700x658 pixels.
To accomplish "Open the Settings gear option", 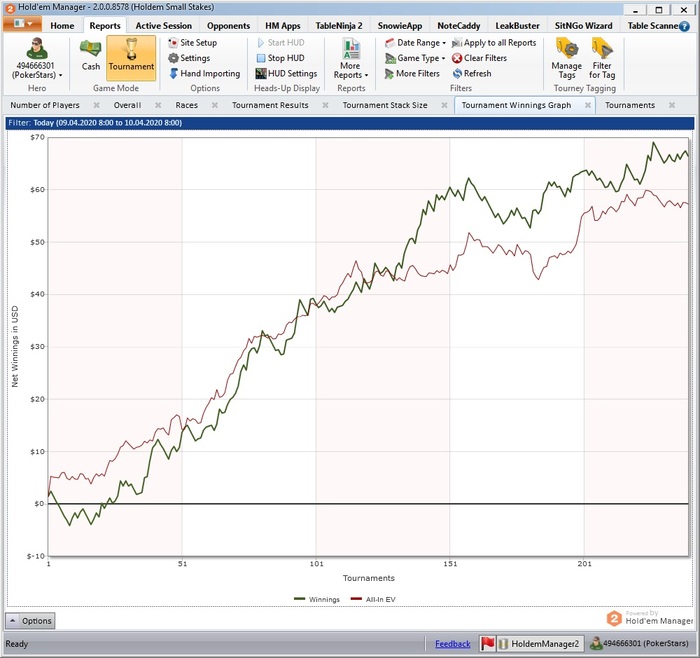I will tap(189, 58).
